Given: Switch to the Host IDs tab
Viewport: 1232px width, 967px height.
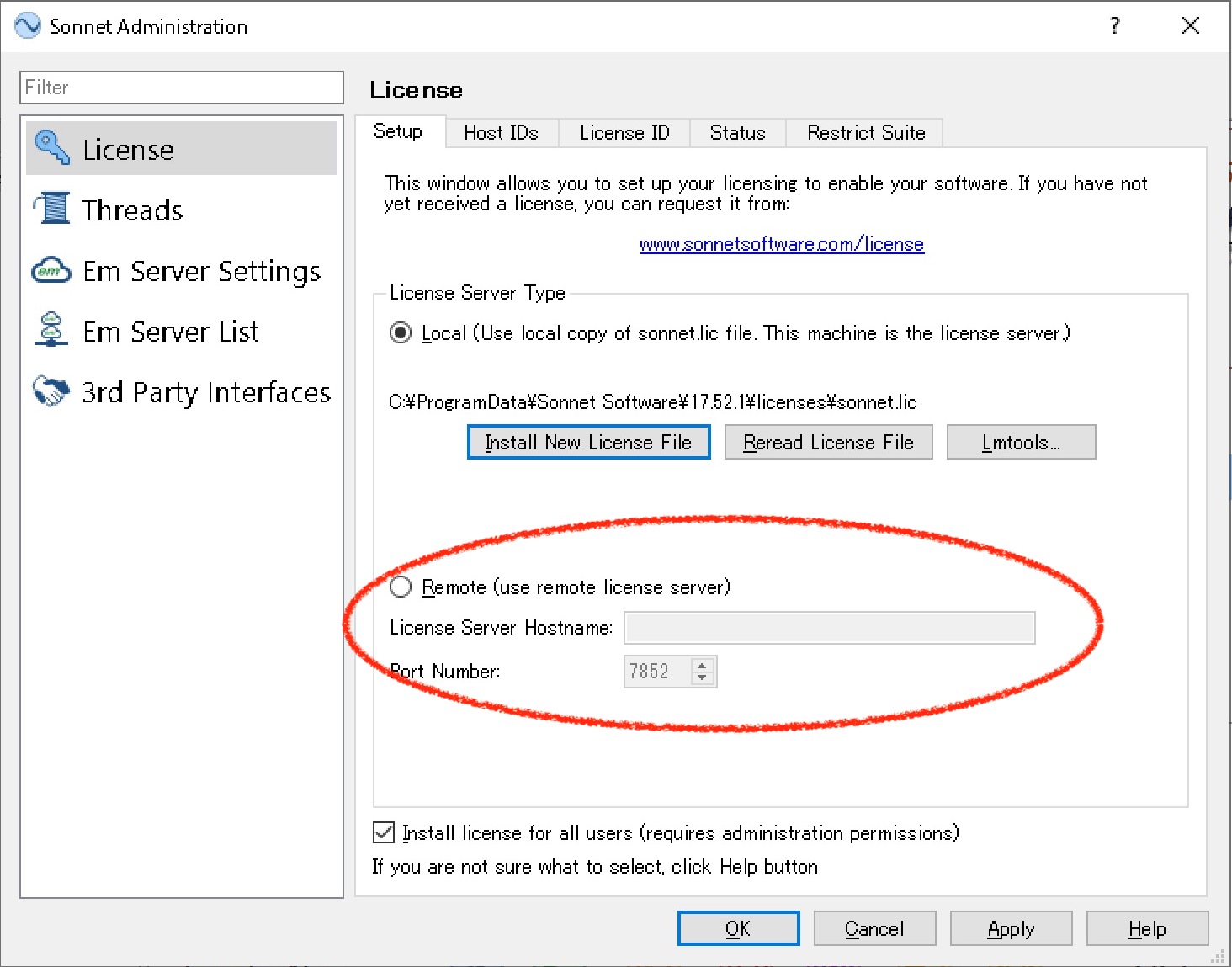Looking at the screenshot, I should (x=502, y=133).
